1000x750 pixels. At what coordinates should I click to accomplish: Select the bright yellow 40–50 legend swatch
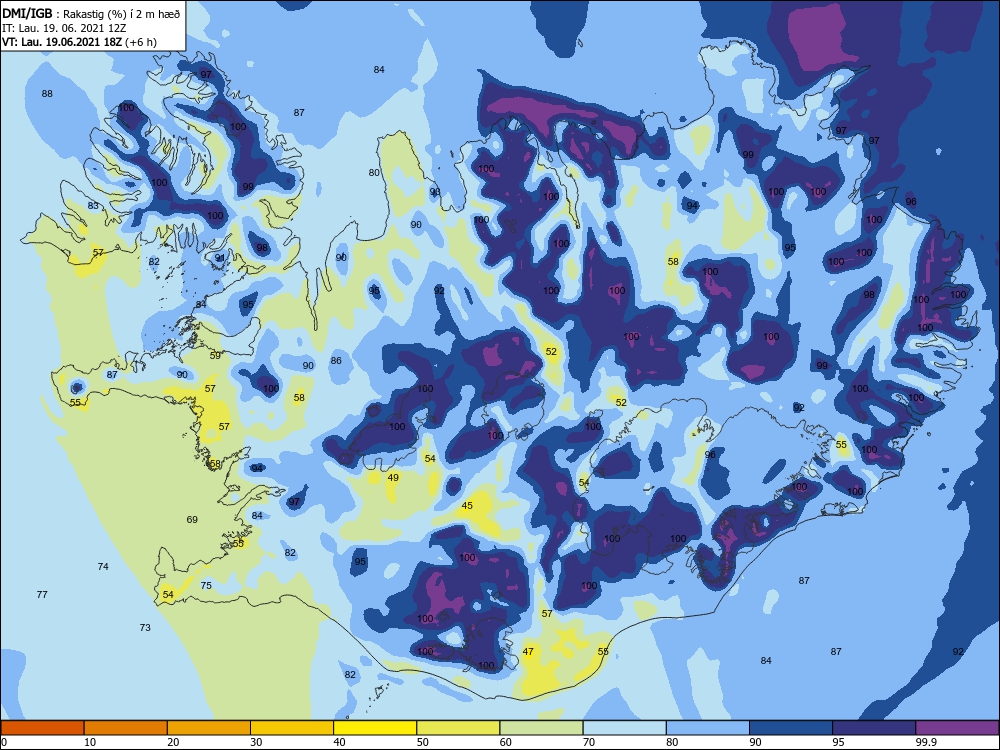tap(375, 728)
